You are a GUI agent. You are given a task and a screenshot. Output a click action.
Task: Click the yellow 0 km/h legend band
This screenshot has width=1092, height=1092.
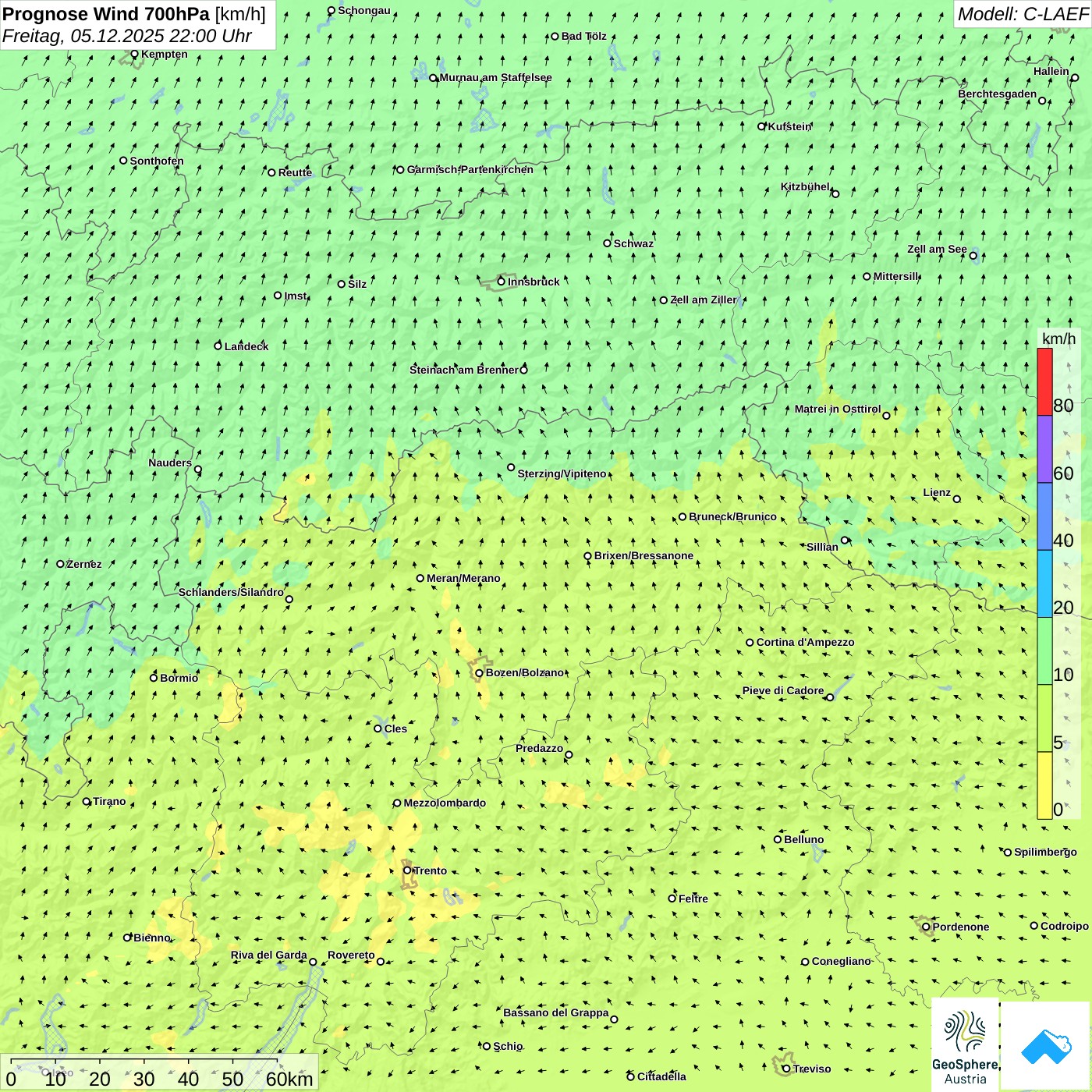[1044, 785]
